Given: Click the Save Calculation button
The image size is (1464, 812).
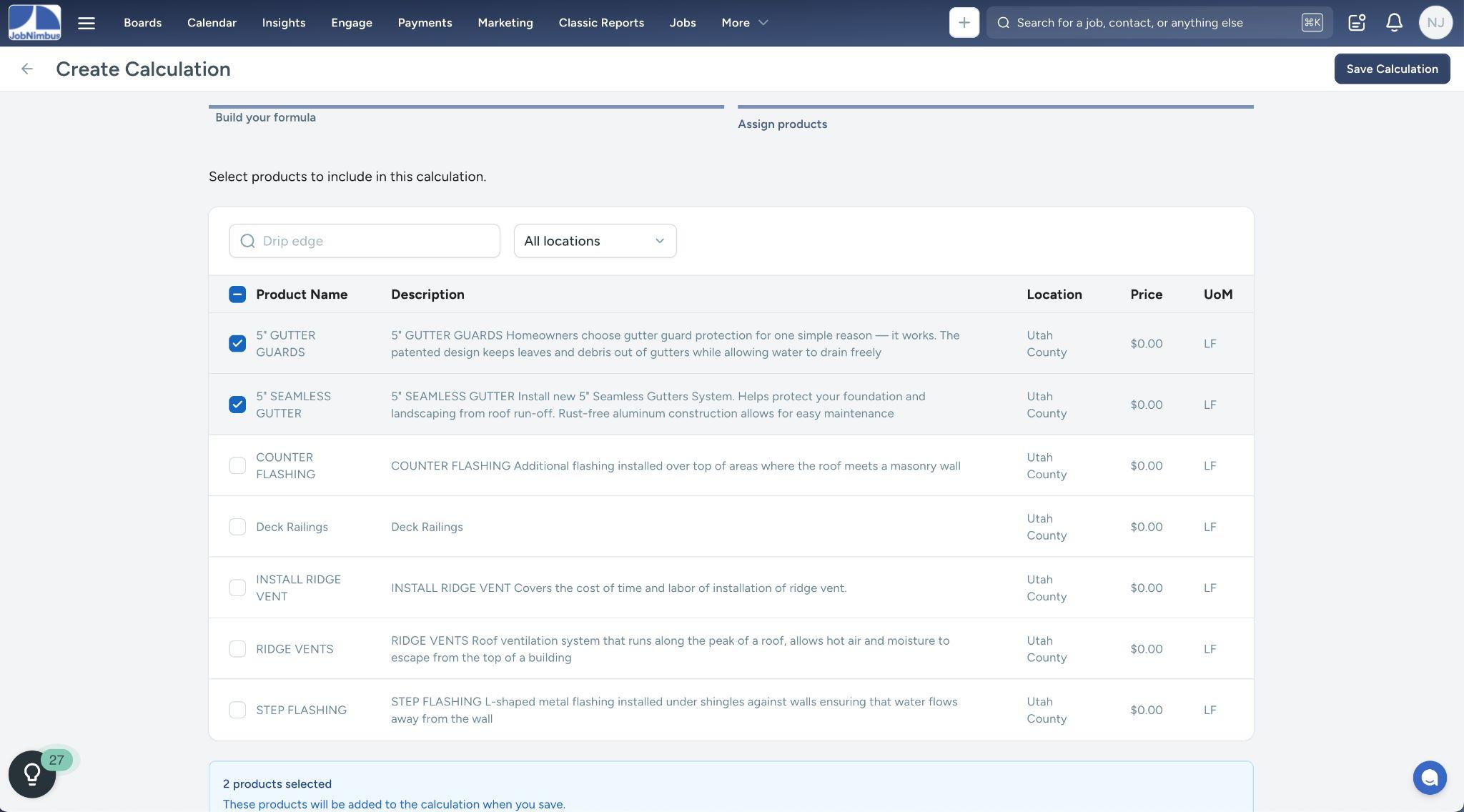Looking at the screenshot, I should pos(1391,69).
